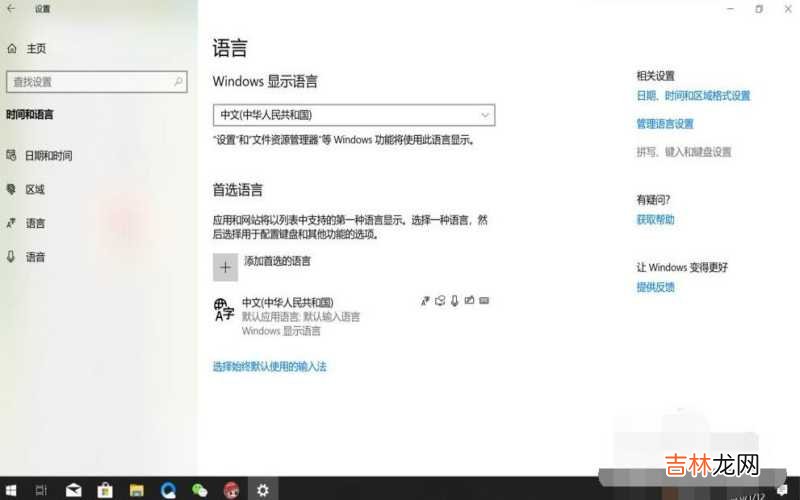Viewport: 800px width, 500px height.
Task: Click the plus icon to add preferred language
Action: pos(226,266)
